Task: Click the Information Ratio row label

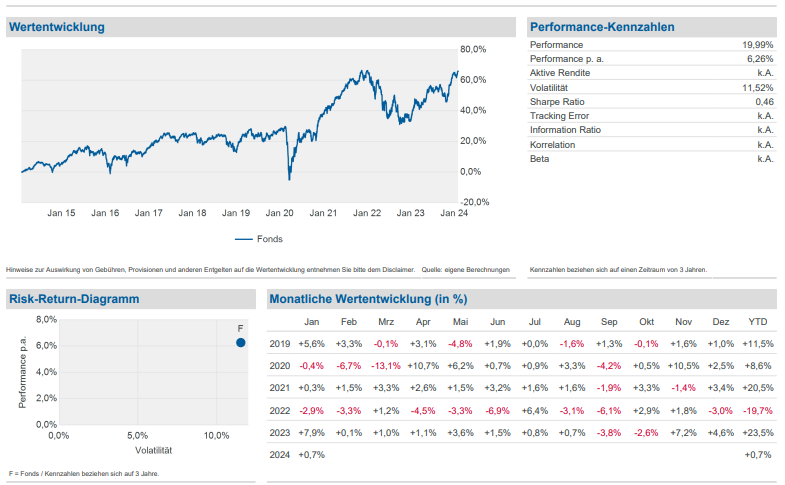Action: (x=565, y=130)
